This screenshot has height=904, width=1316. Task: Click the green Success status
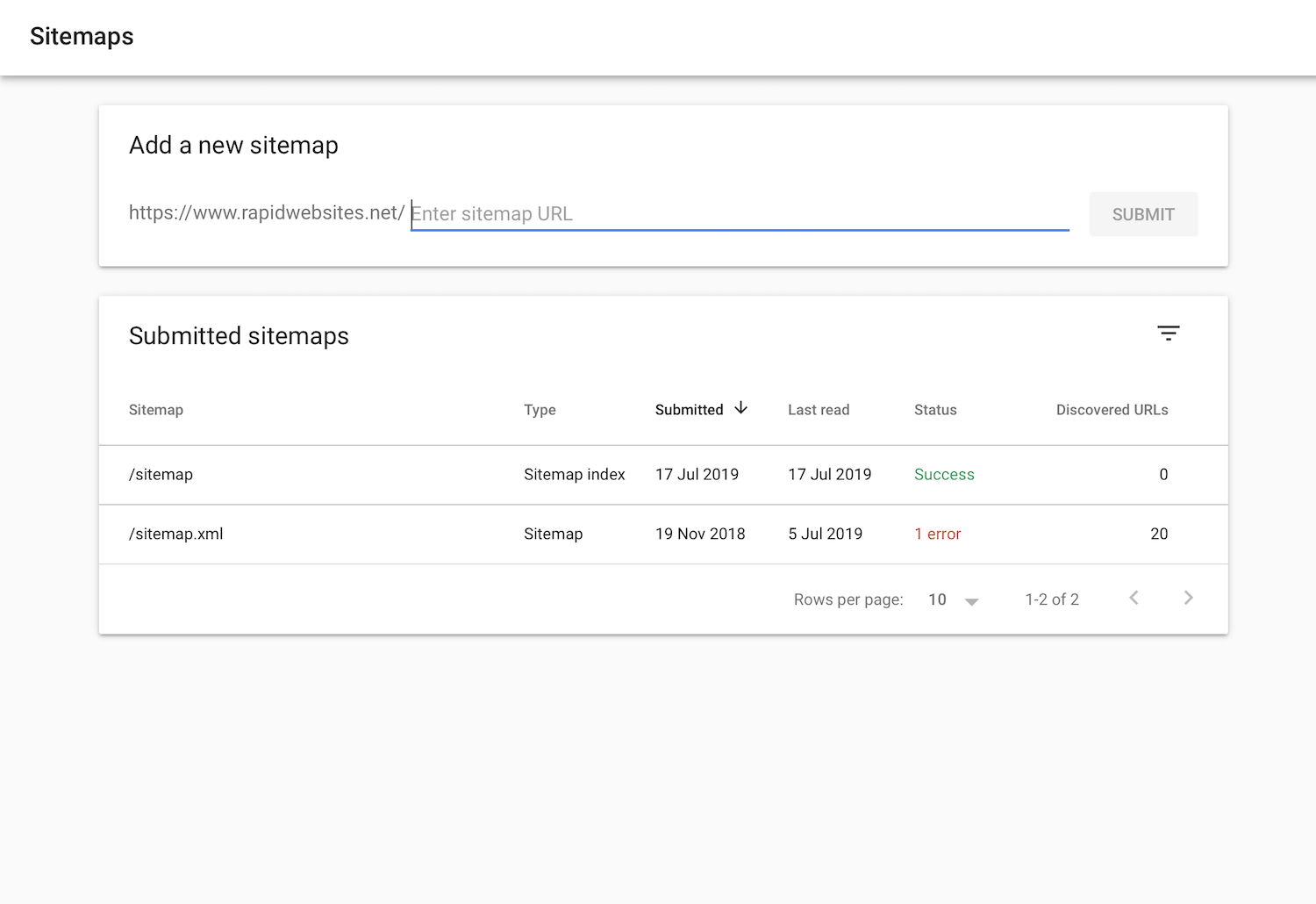(944, 475)
